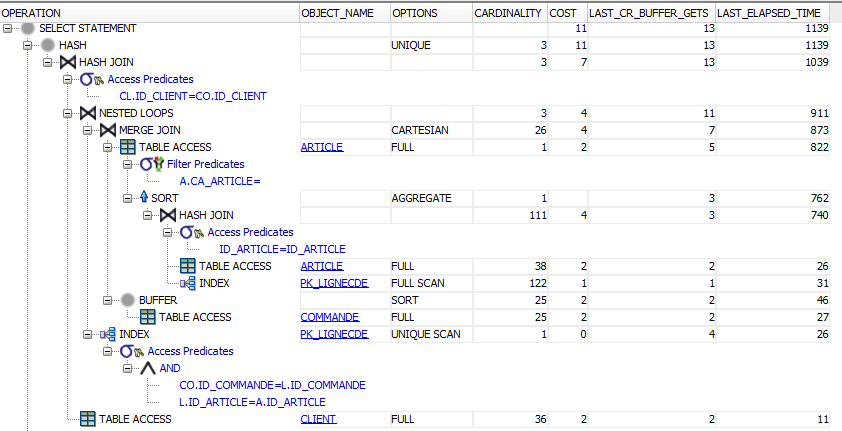Viewport: 842px width, 431px height.
Task: Click the table icon in COMMANDE row
Action: 148,317
